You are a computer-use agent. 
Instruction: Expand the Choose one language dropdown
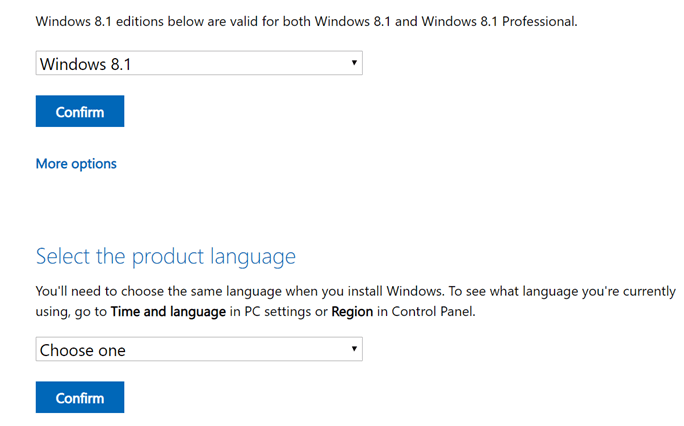click(x=199, y=349)
